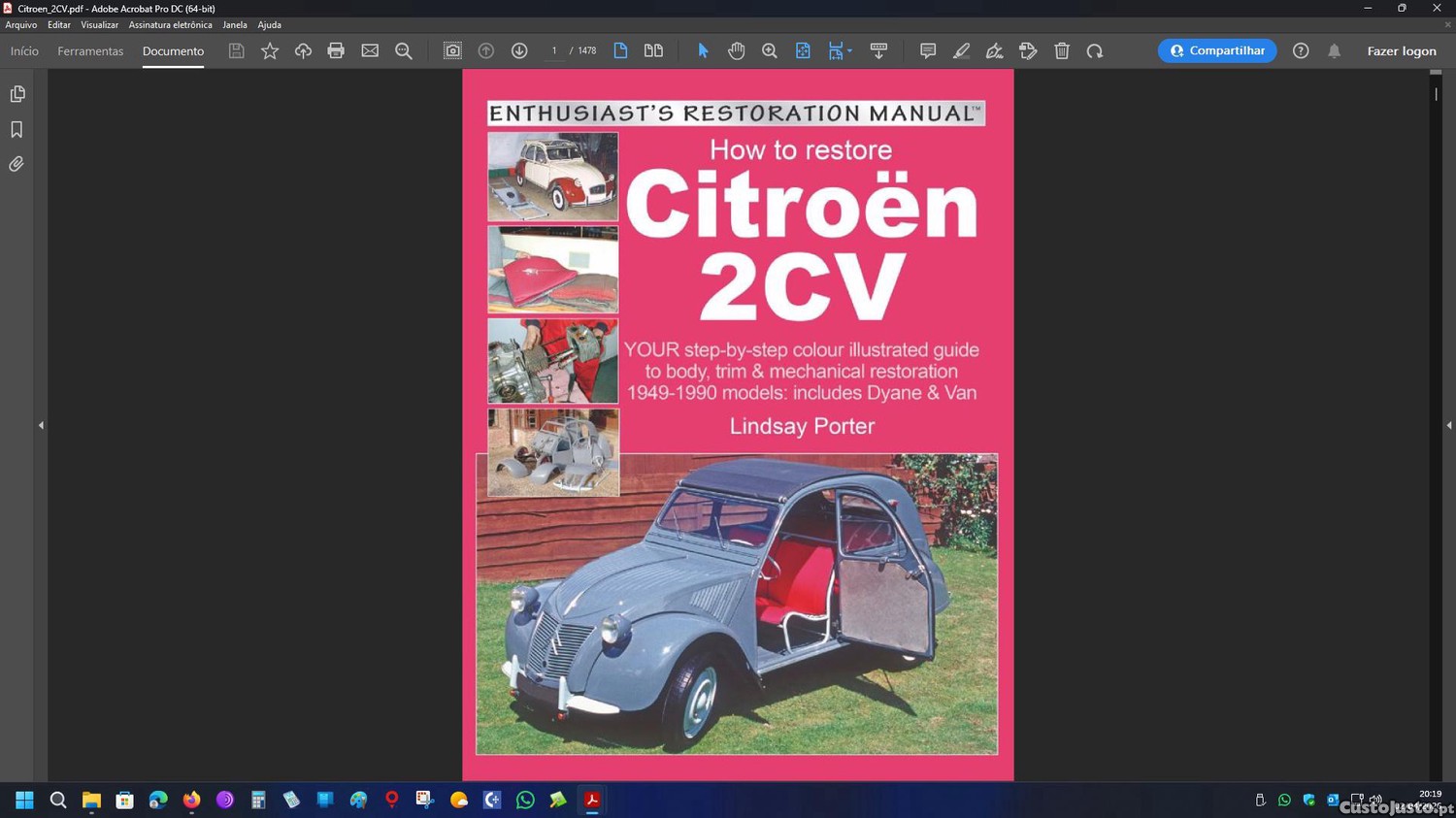
Task: Switch to the Ferramentas tab
Action: (90, 50)
